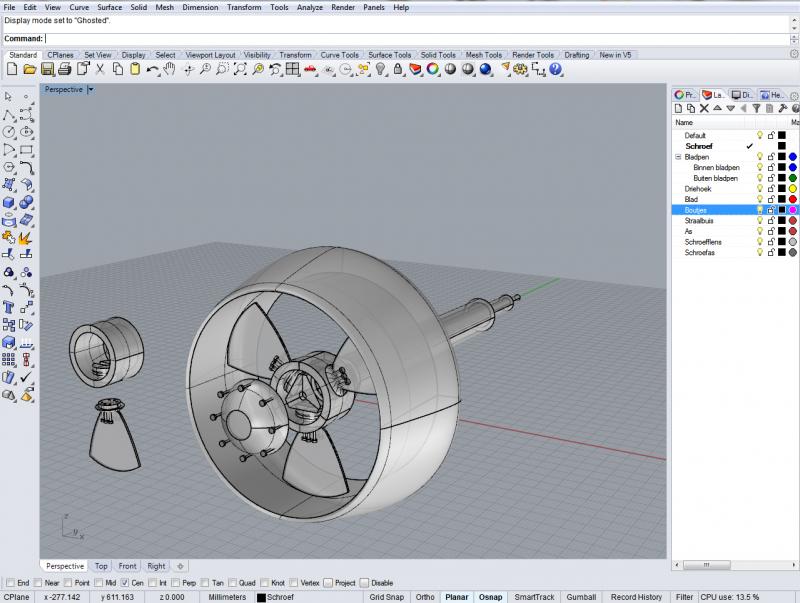The height and width of the screenshot is (603, 800).
Task: Open the Perspective viewport dropdown arrow
Action: (x=90, y=89)
